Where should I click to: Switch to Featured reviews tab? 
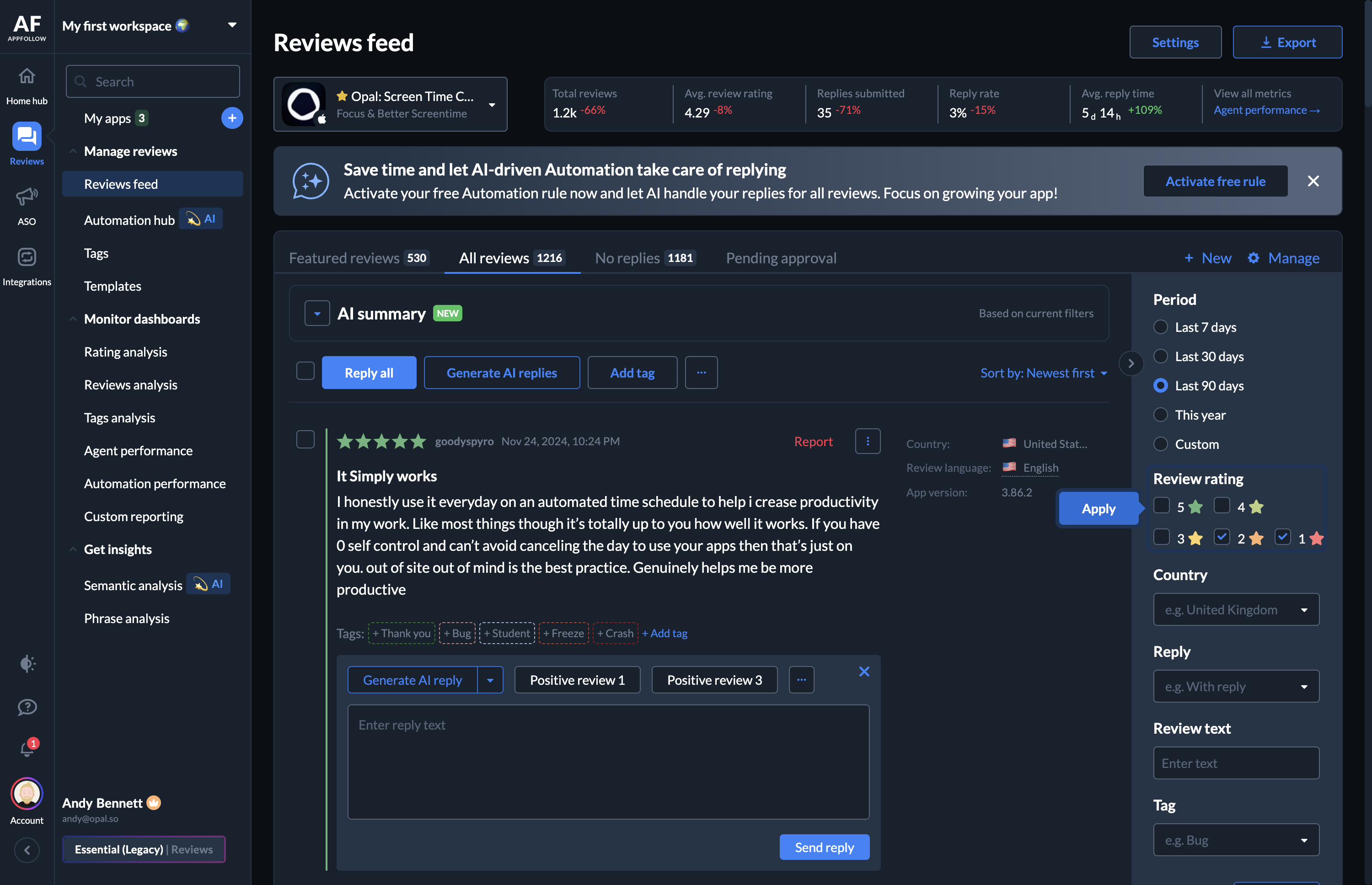click(x=359, y=258)
